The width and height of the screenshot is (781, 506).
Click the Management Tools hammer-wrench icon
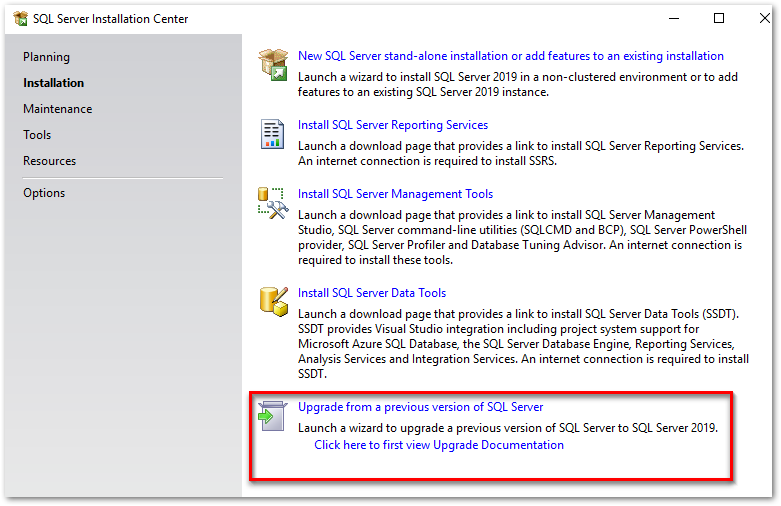273,203
